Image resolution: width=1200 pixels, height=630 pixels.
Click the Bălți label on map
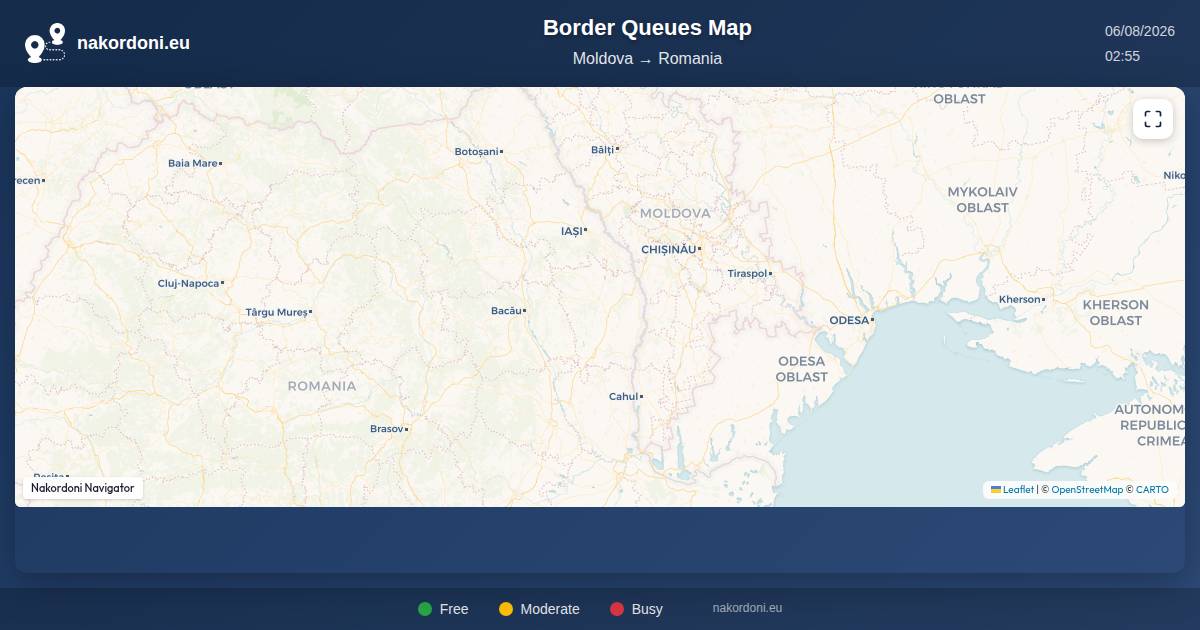coord(602,149)
